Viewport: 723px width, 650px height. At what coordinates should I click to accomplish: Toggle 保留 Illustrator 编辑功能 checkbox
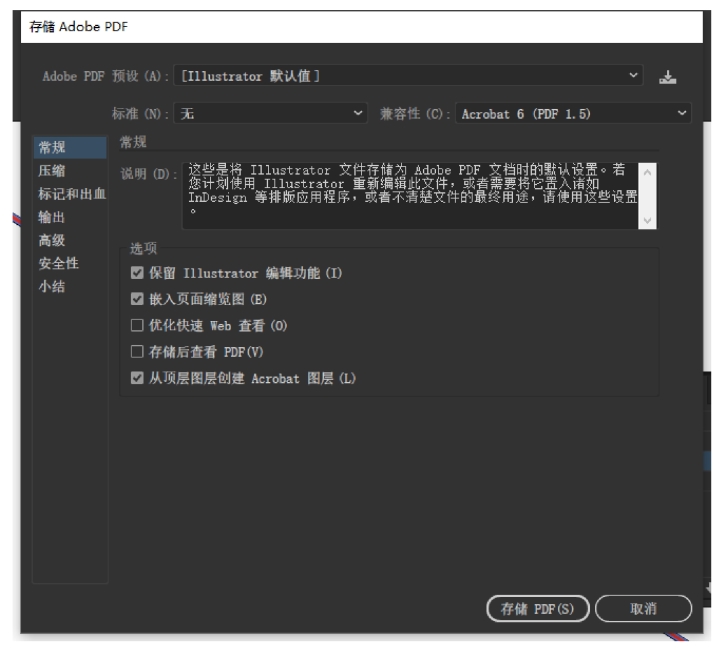(x=137, y=273)
